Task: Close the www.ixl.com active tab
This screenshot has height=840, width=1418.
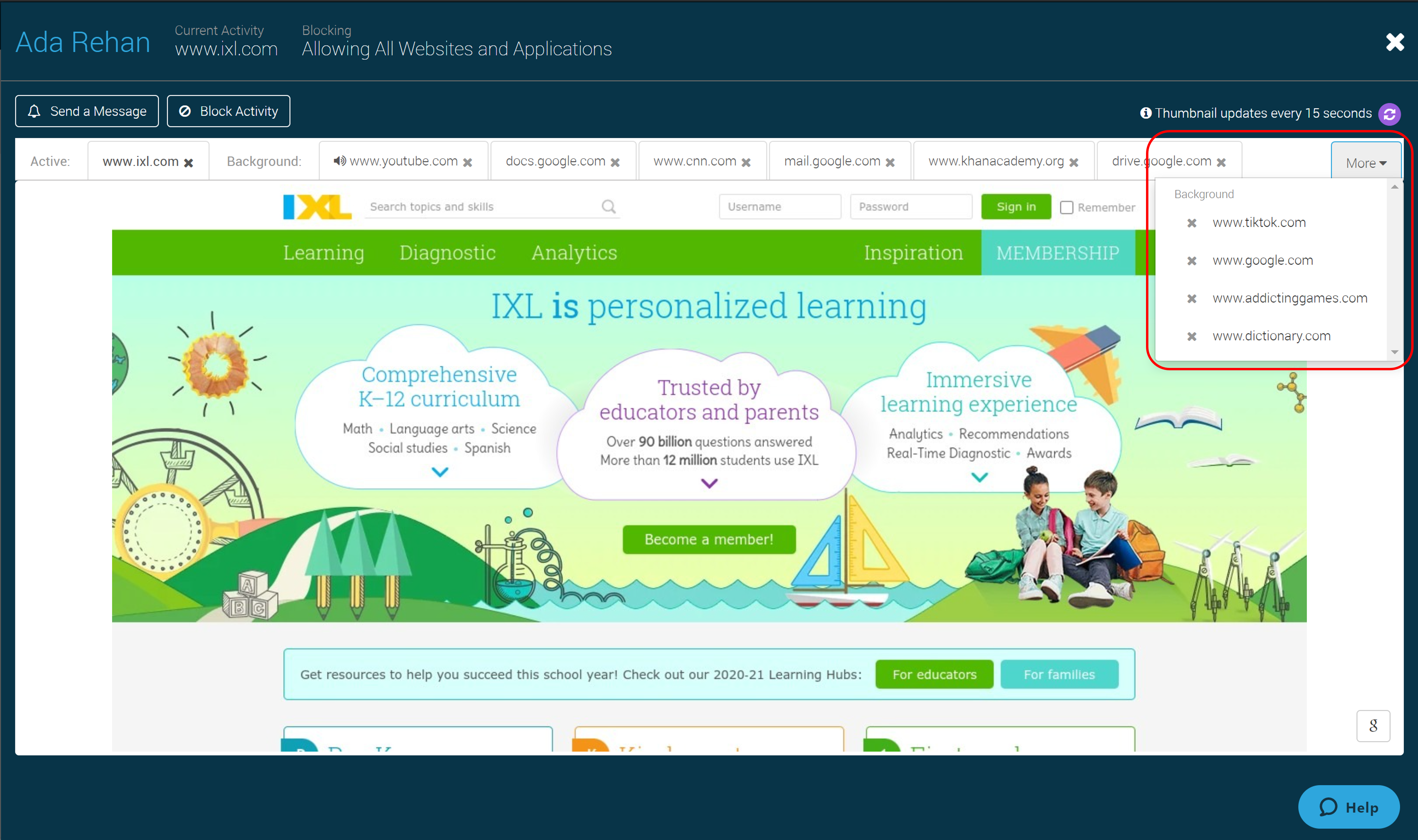Action: point(188,163)
